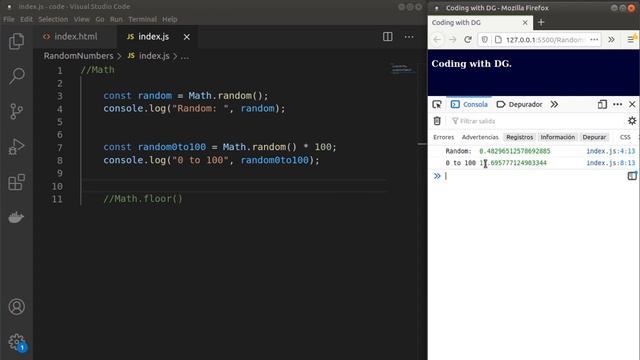Split the VS Code editor to the right
Screen dimensions: 640x360
(388, 37)
